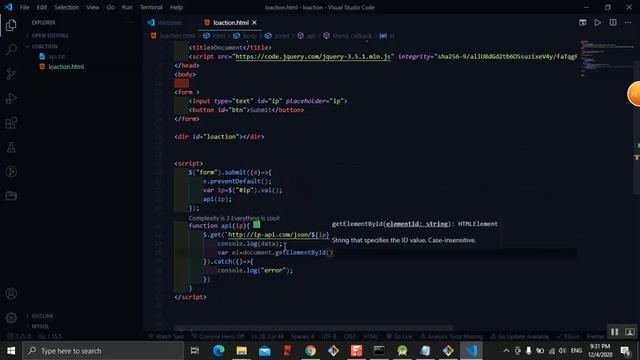Screen dimensions: 640x360
Task: Open the Edit menu
Action: tap(42, 7)
